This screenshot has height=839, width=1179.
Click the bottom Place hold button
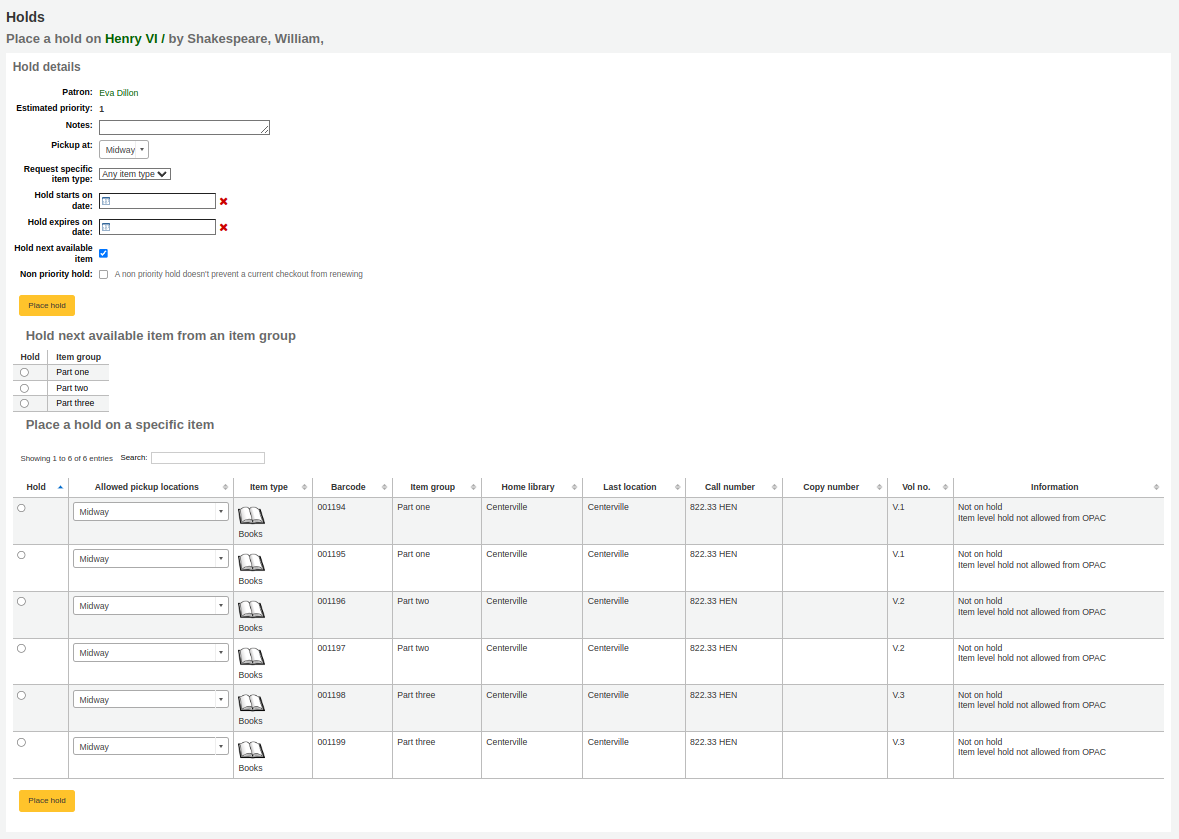pyautogui.click(x=47, y=801)
